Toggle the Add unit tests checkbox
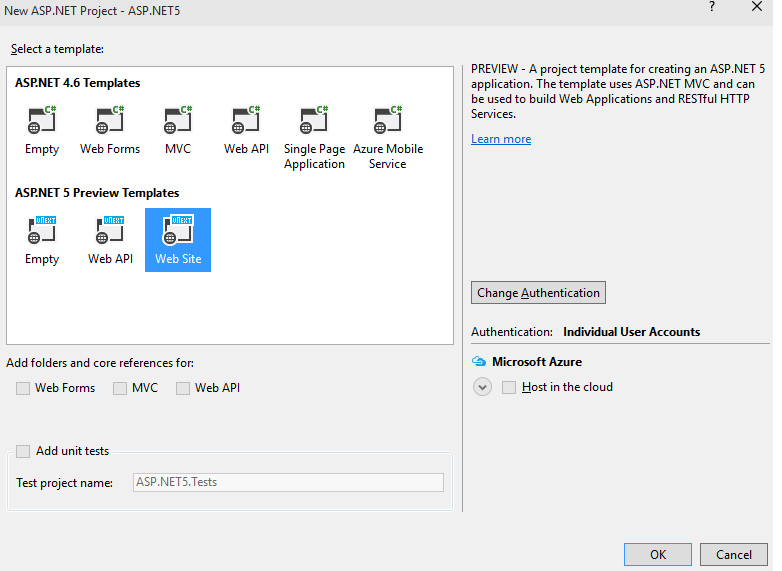The height and width of the screenshot is (571, 782). (x=23, y=451)
